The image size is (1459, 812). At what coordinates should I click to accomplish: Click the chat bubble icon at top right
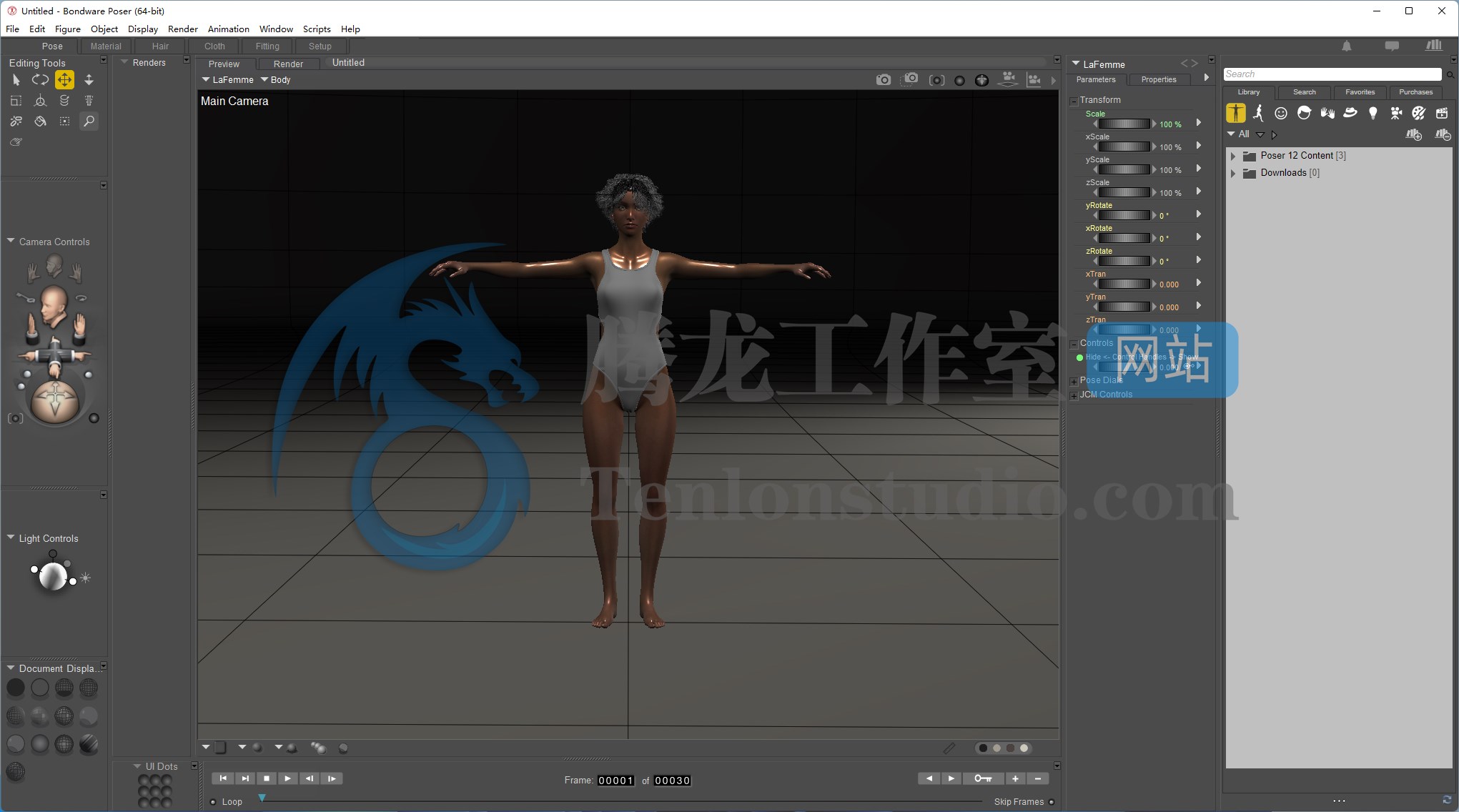click(1392, 46)
